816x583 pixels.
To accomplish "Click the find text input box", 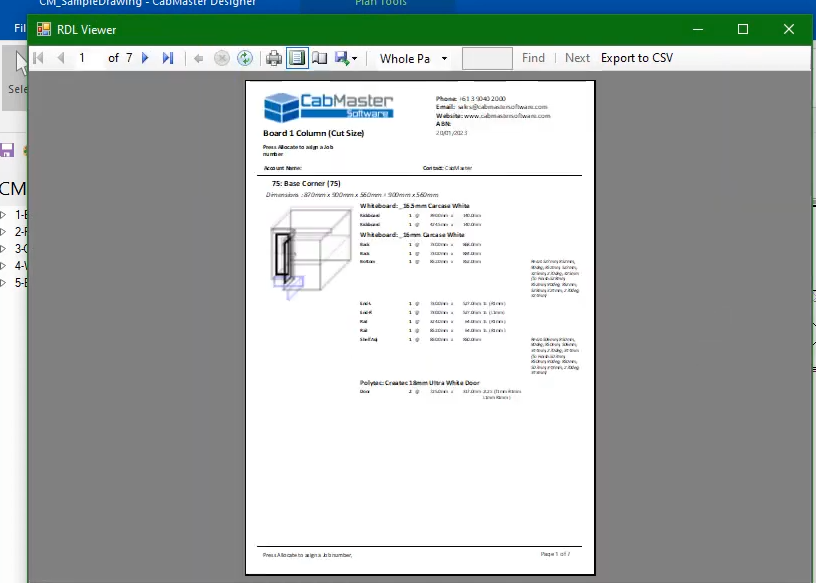I will 487,58.
